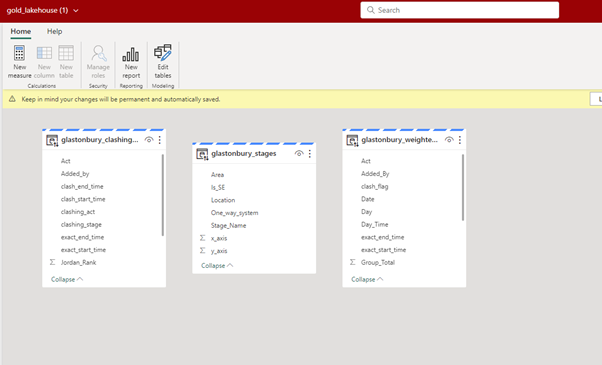This screenshot has width=602, height=365.
Task: Open more options for glastonbury_weighted table
Action: point(460,140)
